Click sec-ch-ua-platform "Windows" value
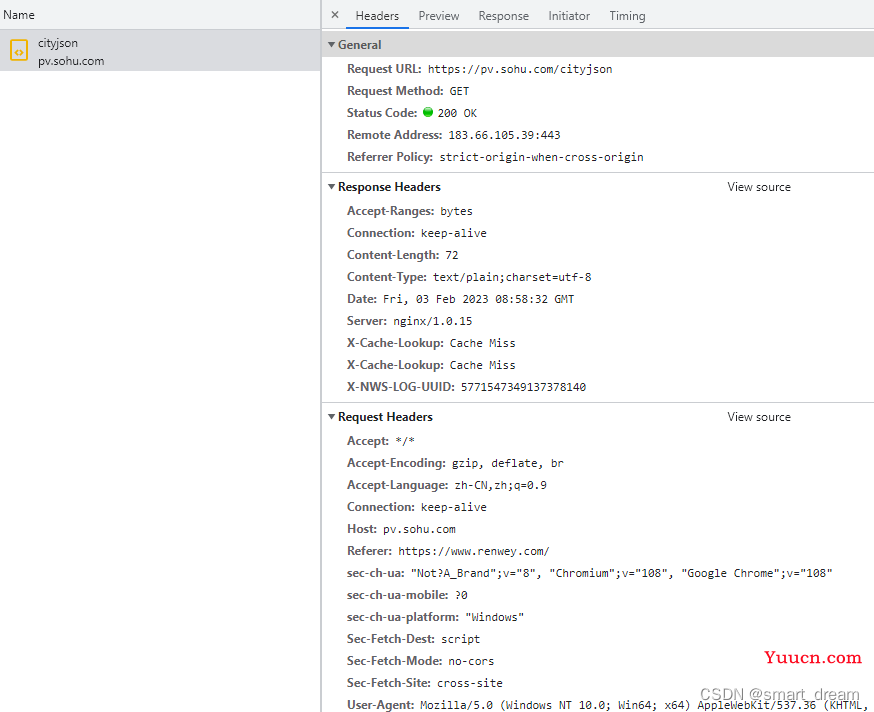 click(x=494, y=617)
